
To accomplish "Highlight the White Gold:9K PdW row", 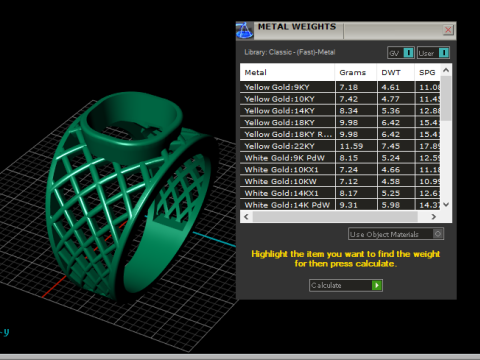I will click(x=340, y=158).
